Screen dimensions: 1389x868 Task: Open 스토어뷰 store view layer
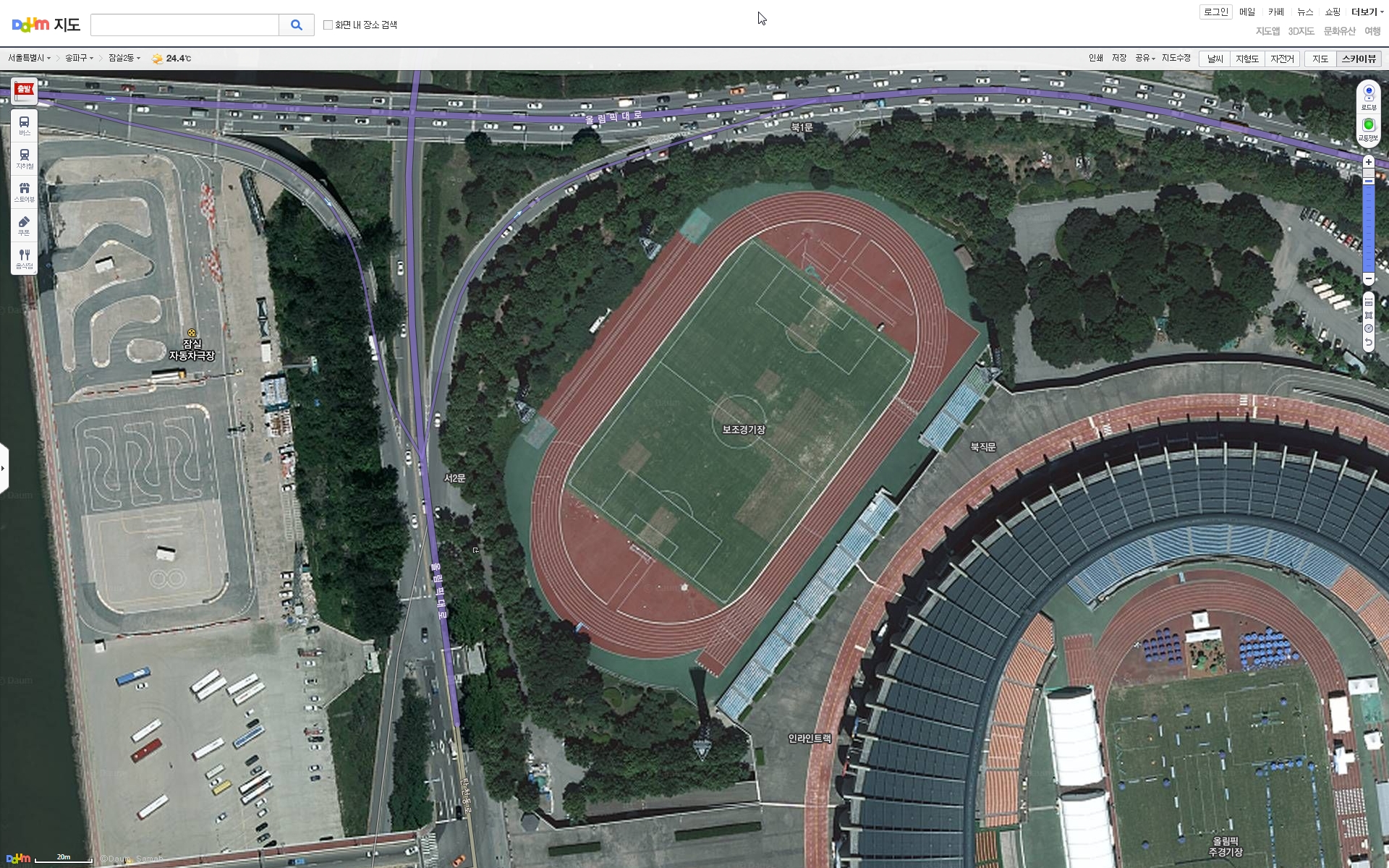[x=25, y=192]
